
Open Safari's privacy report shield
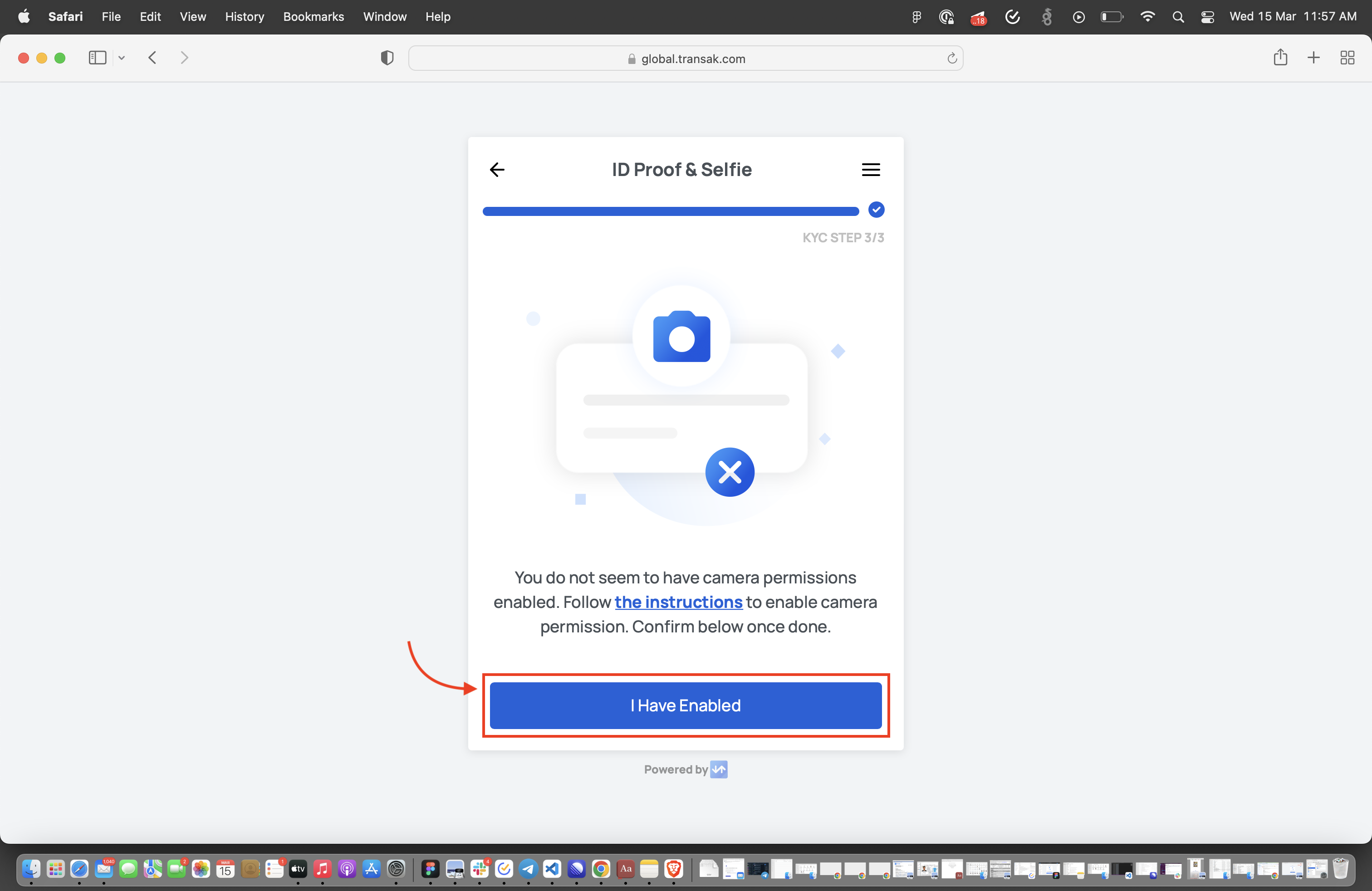click(387, 58)
